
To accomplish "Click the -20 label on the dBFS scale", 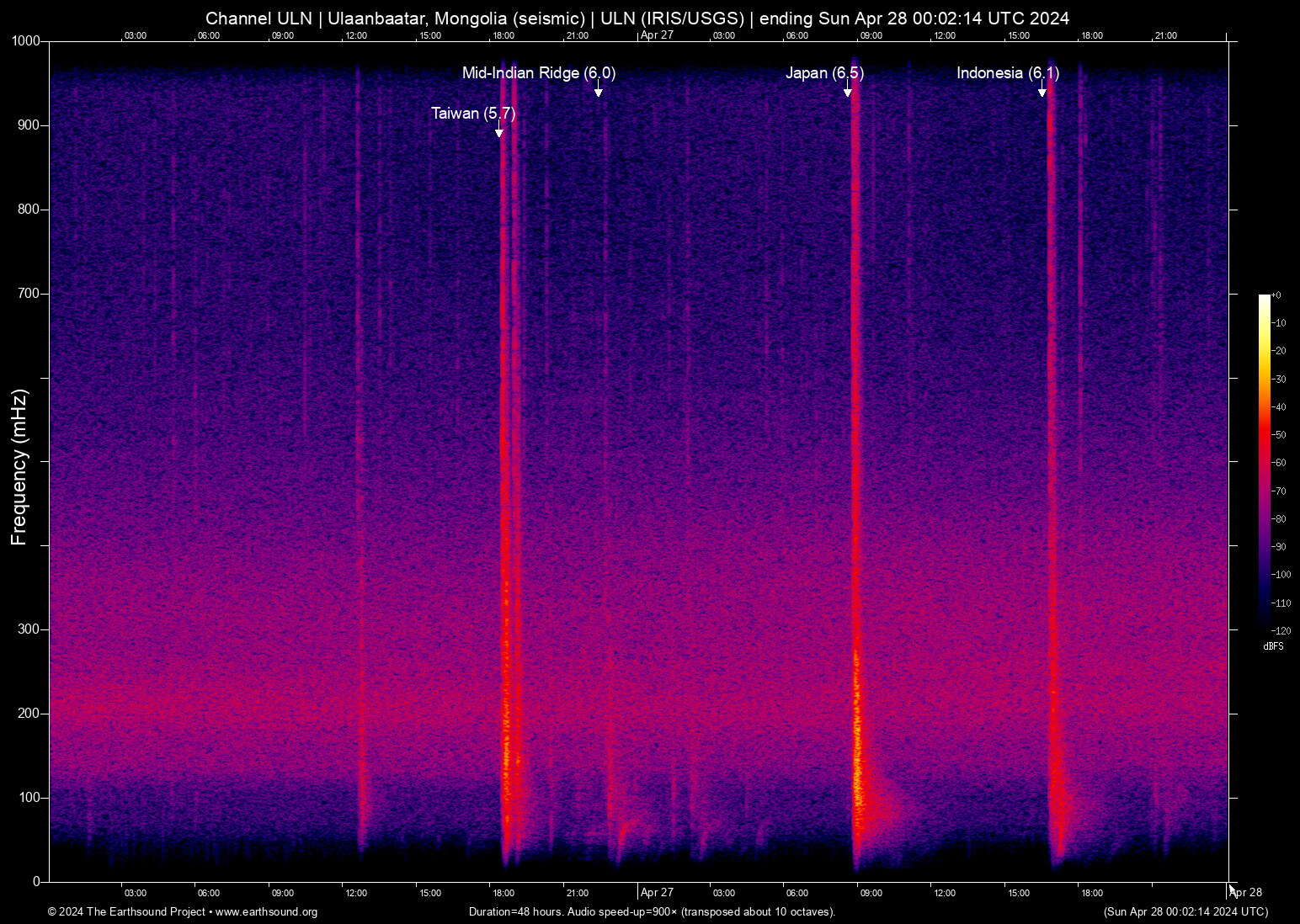I will pyautogui.click(x=1278, y=351).
